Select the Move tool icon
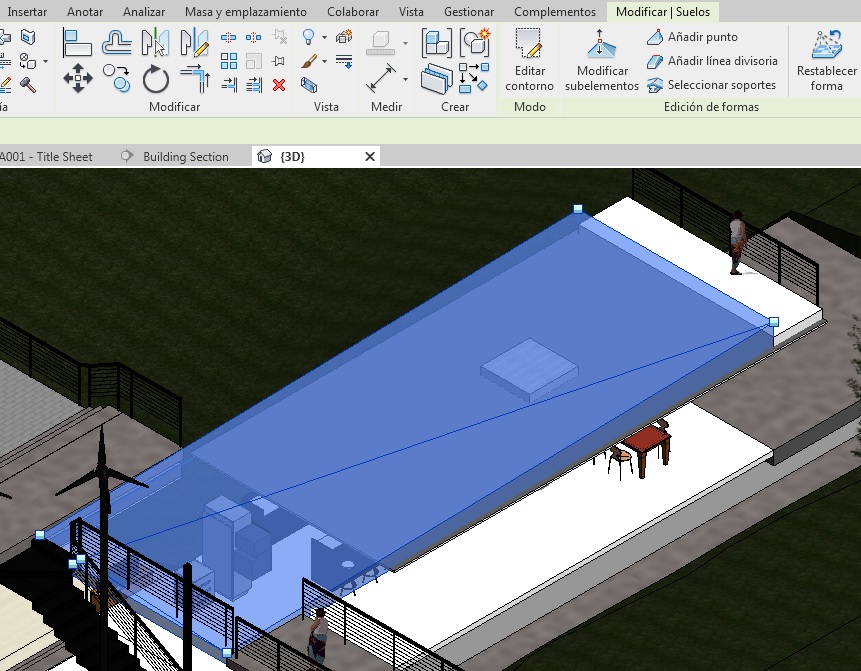The image size is (861, 671). pyautogui.click(x=77, y=78)
